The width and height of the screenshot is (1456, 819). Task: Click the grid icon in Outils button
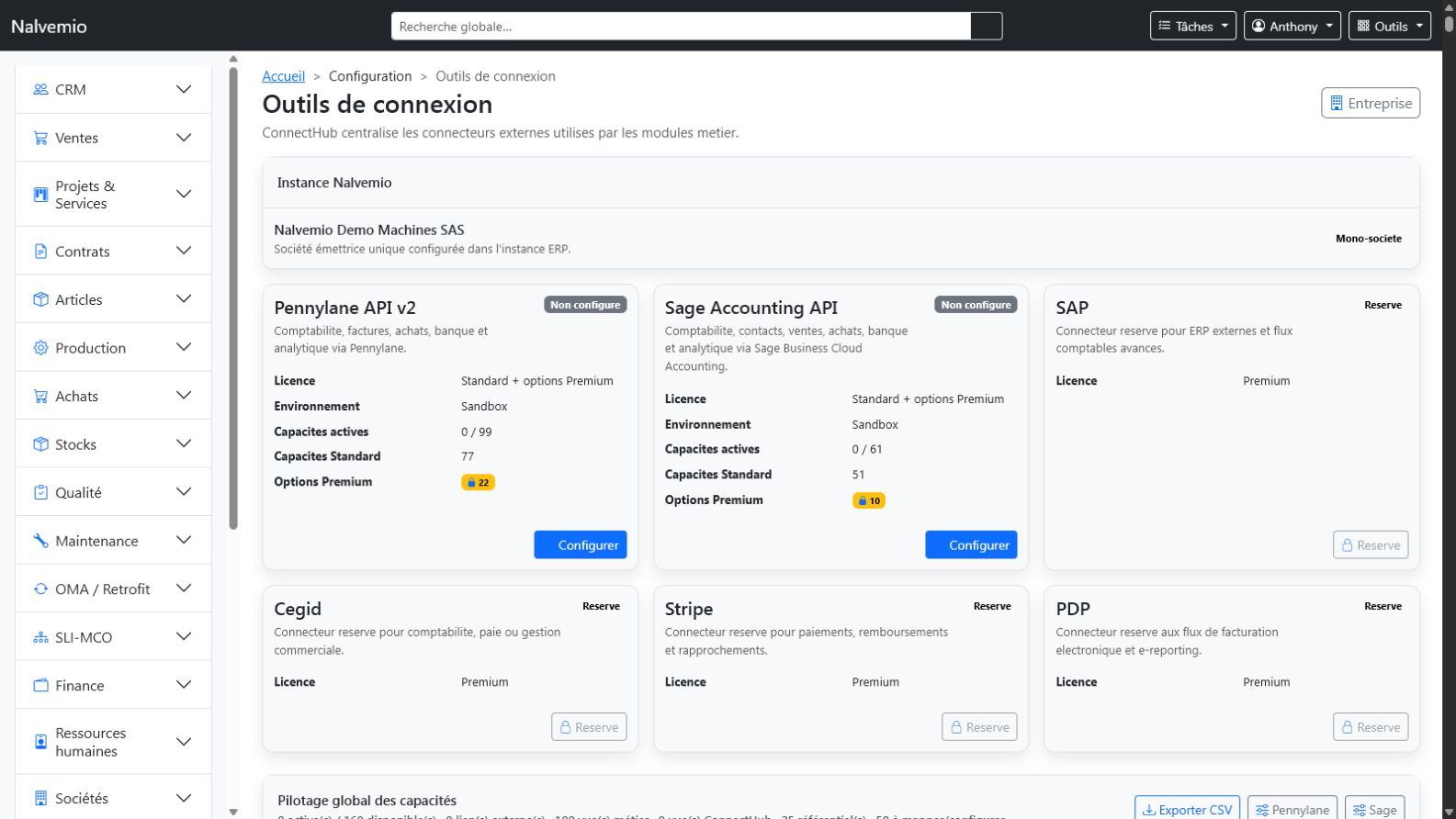point(1363,26)
